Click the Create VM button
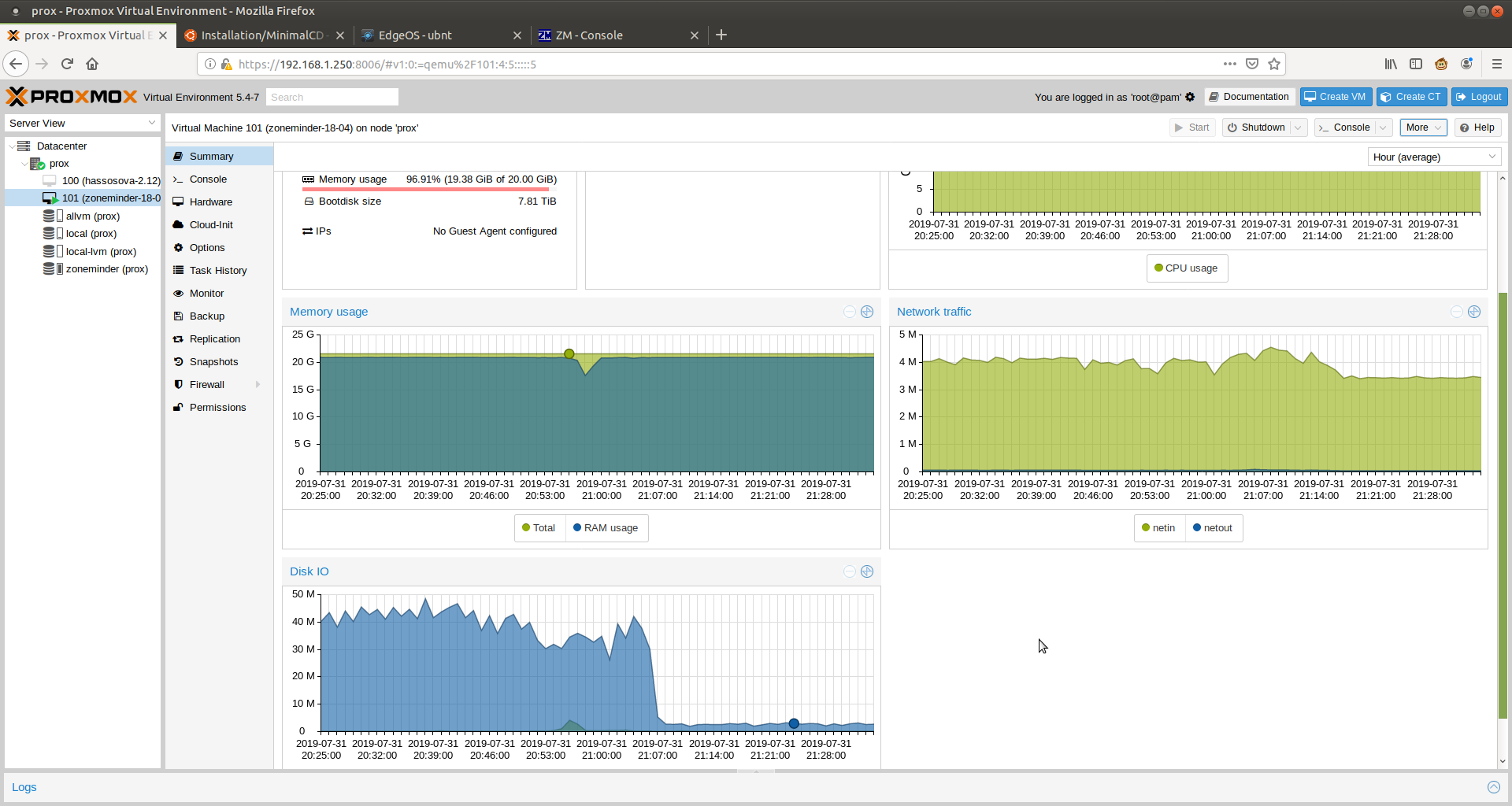This screenshot has width=1512, height=806. tap(1336, 97)
